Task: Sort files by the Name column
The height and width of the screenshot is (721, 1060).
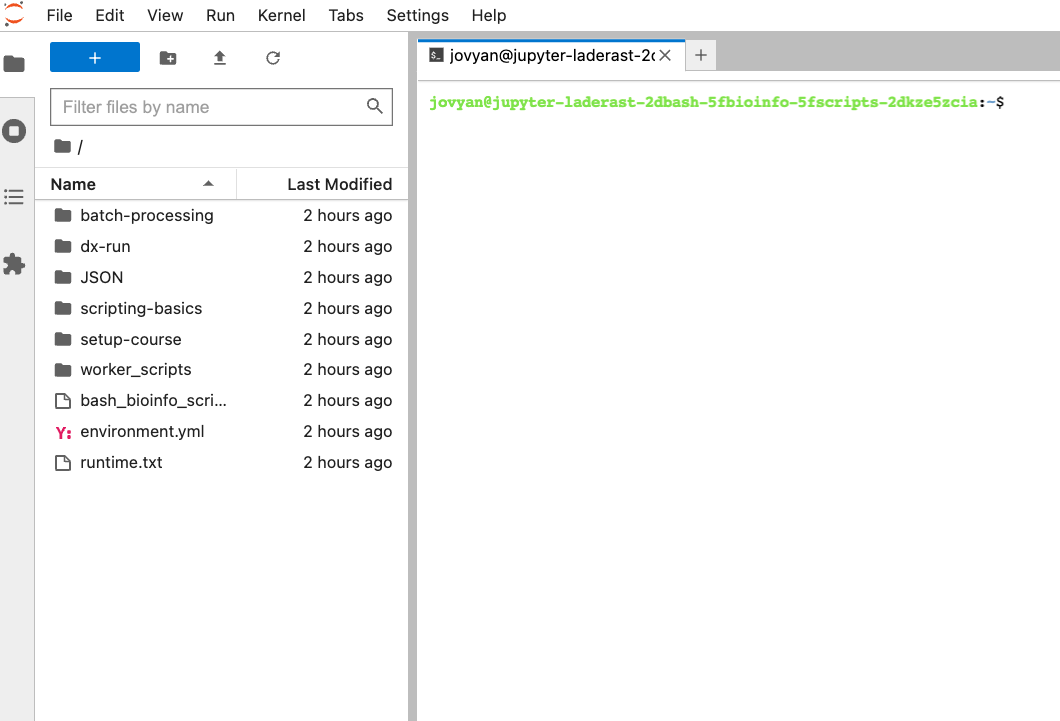Action: coord(135,184)
